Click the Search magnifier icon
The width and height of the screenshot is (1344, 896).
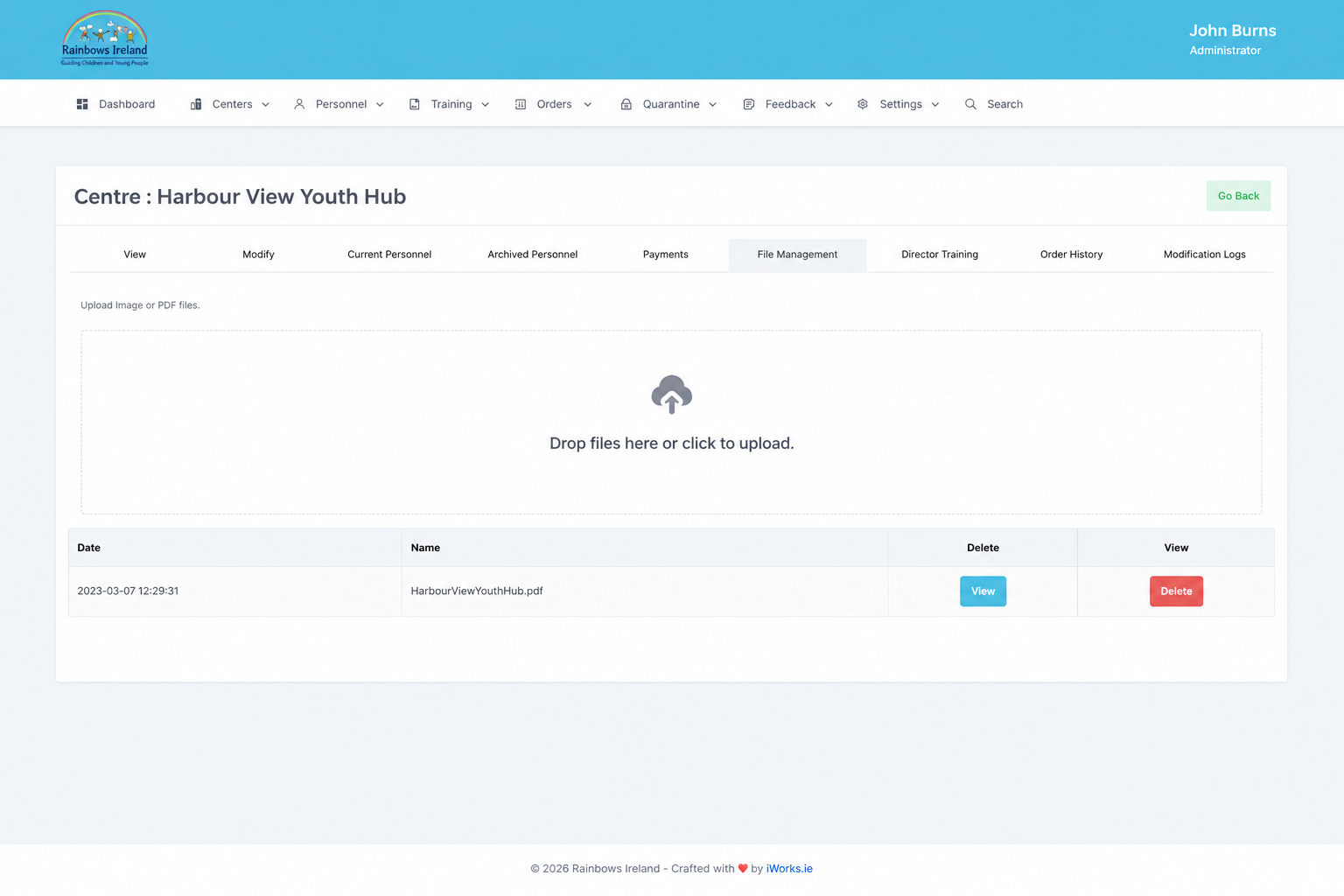[970, 104]
